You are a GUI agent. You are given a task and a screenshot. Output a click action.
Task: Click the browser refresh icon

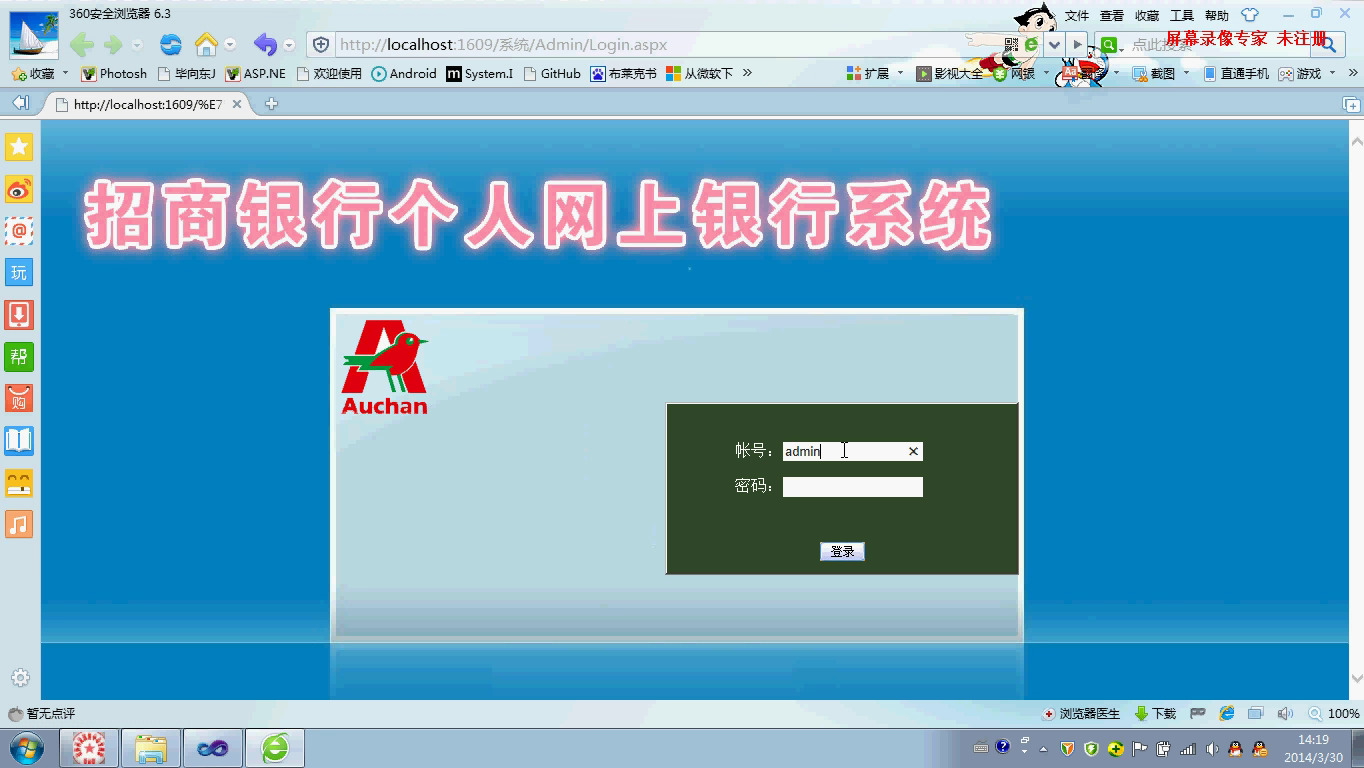(171, 44)
